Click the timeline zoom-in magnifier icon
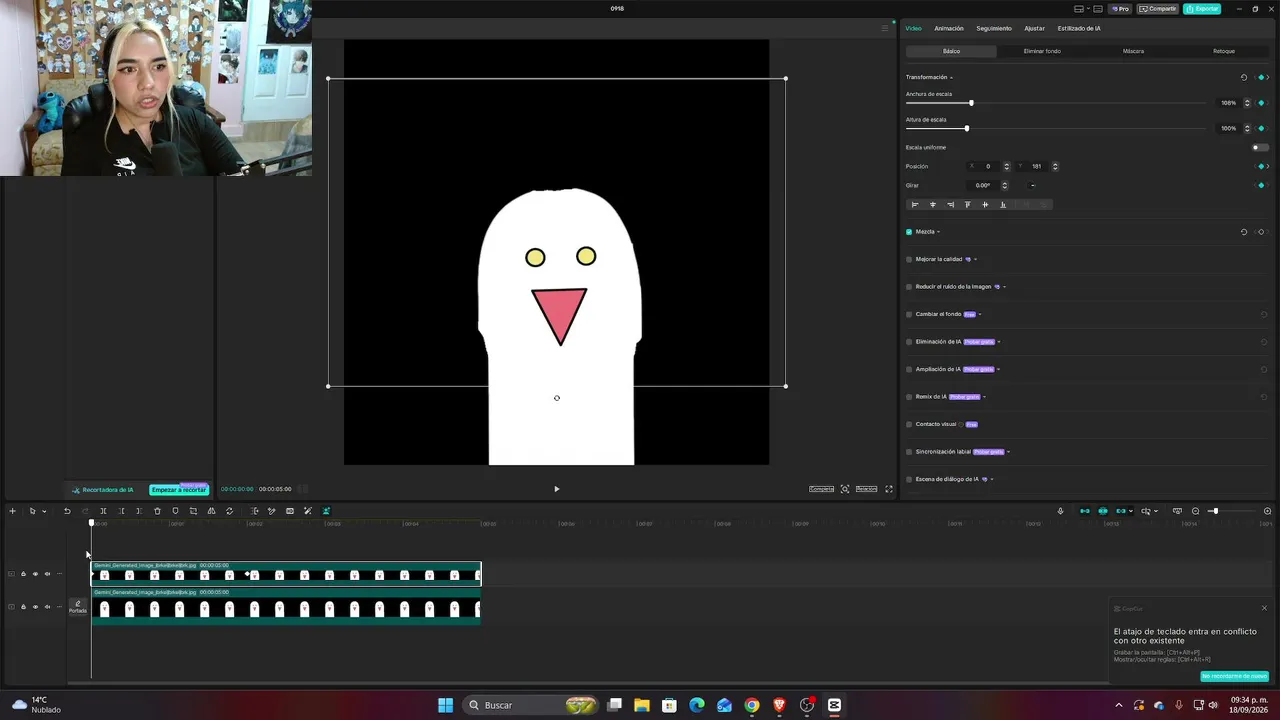The image size is (1280, 720). [1267, 511]
